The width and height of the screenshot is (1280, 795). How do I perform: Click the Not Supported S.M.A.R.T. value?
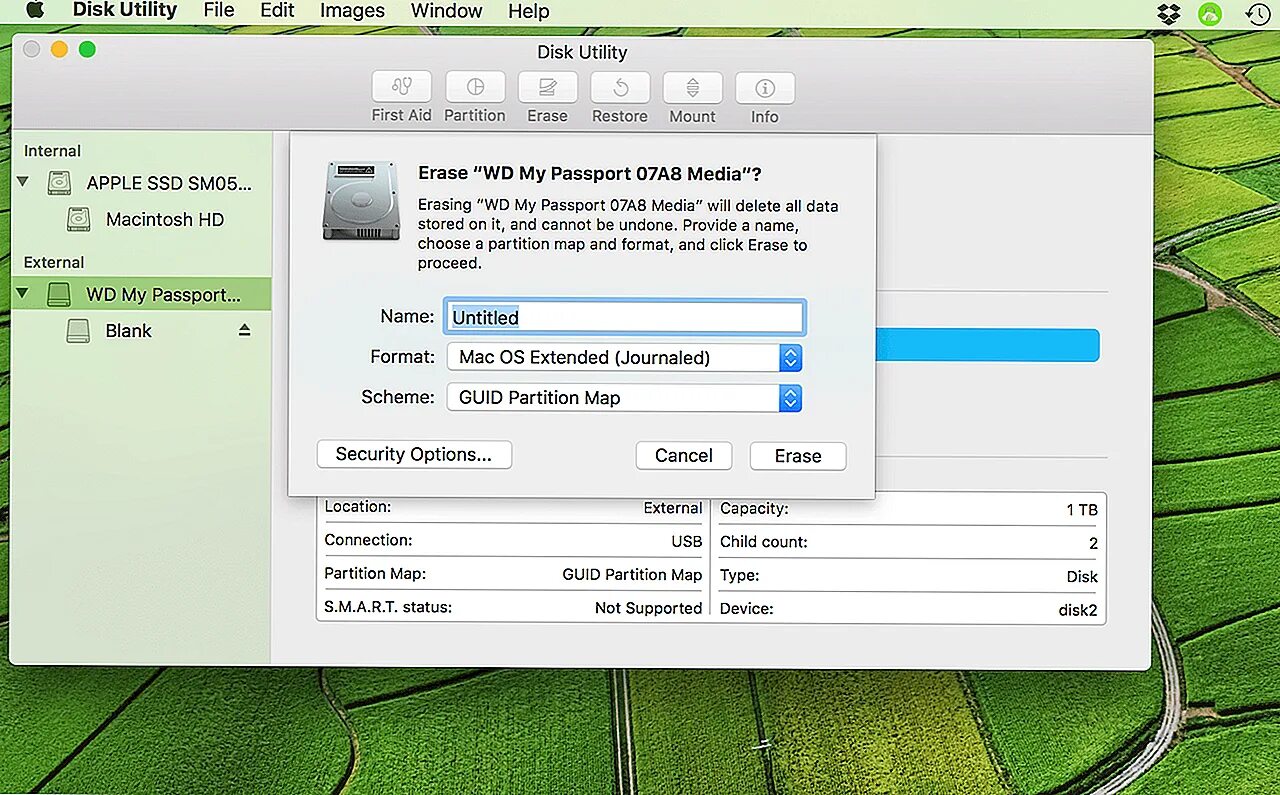[648, 607]
